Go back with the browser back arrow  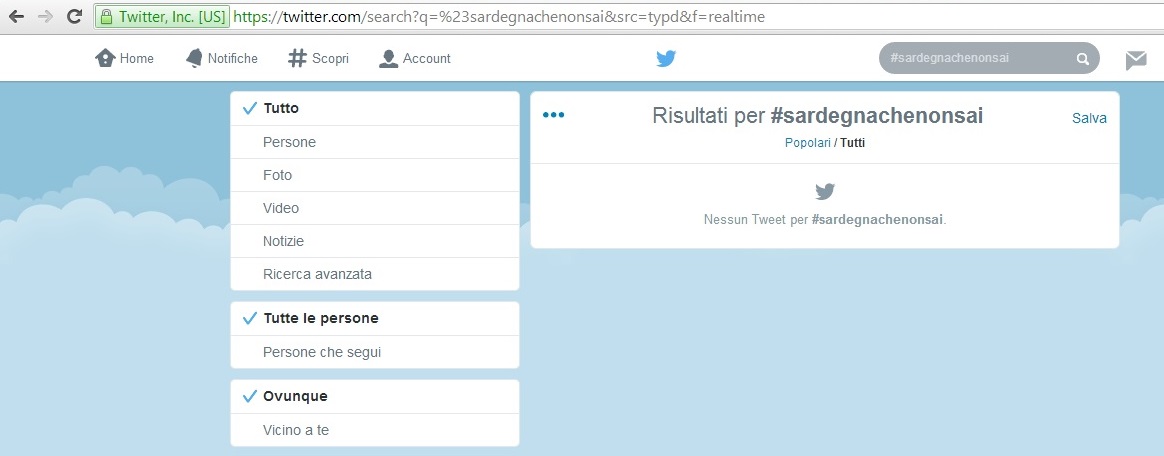[16, 16]
